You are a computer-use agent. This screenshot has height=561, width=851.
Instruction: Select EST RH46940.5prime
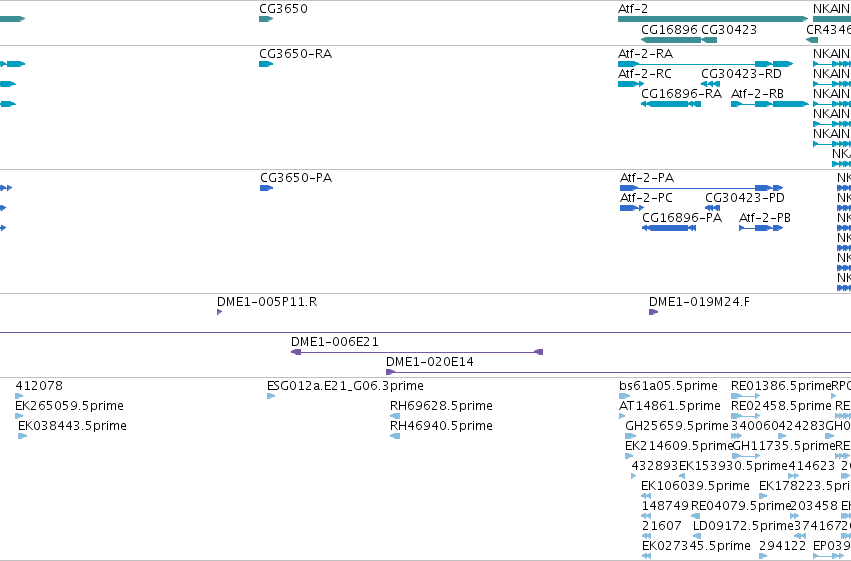(x=395, y=436)
